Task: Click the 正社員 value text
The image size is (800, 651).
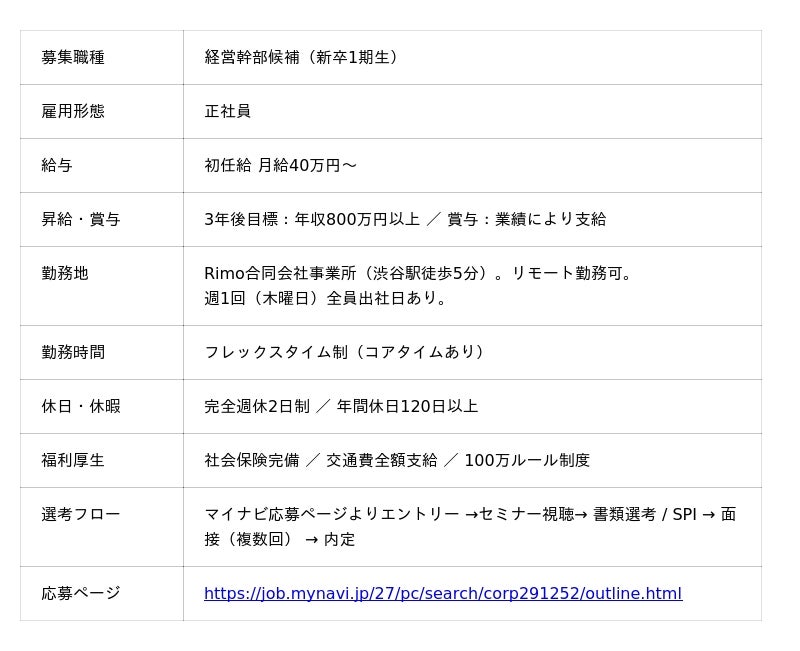Action: pos(228,111)
